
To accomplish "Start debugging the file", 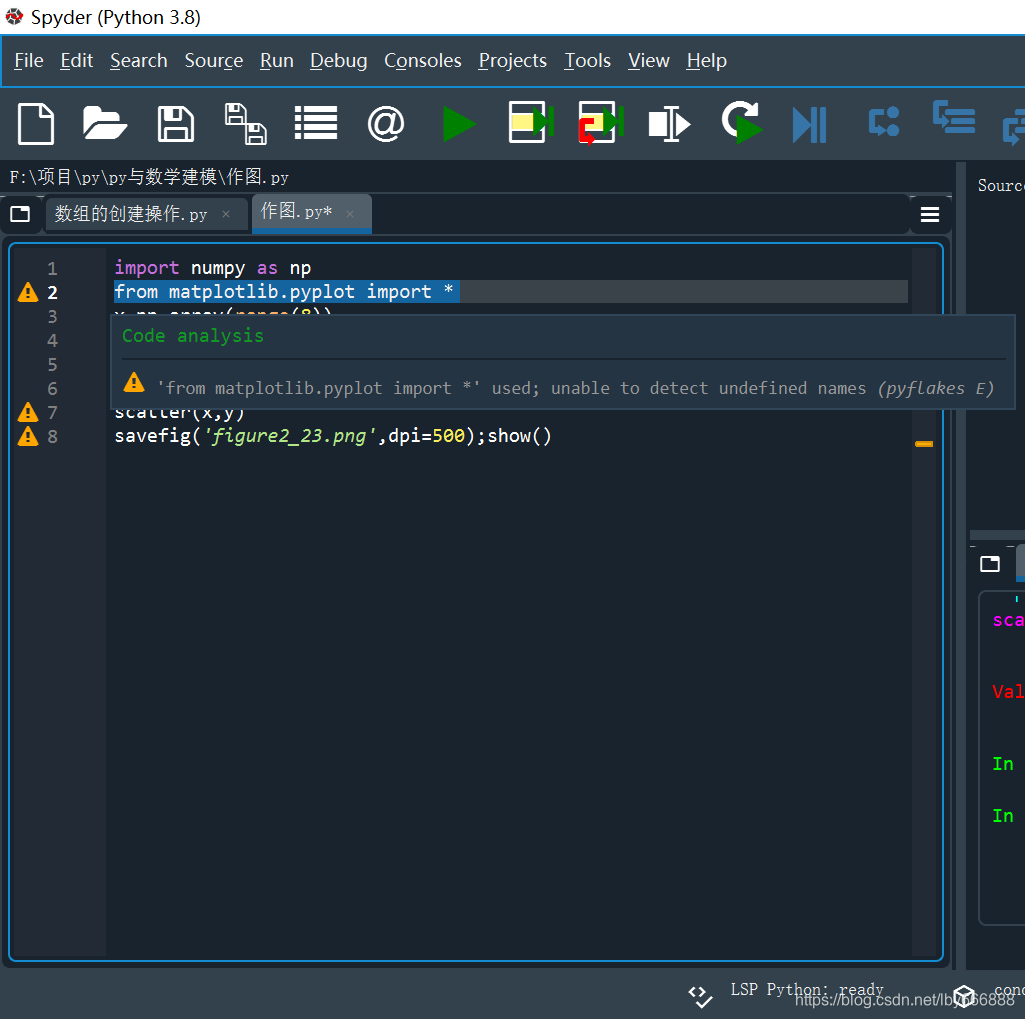I will 810,124.
